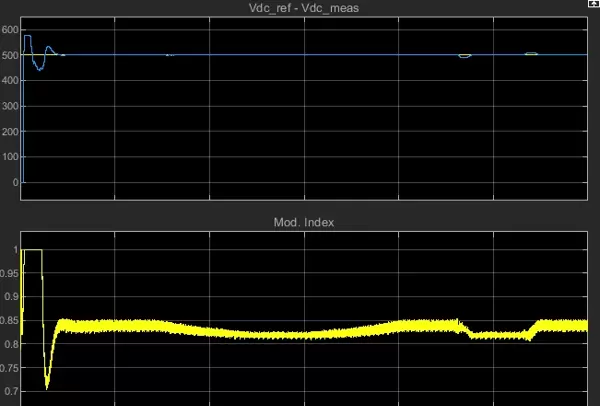Click the 200 y-axis tick label
600x406 pixels.
9,132
